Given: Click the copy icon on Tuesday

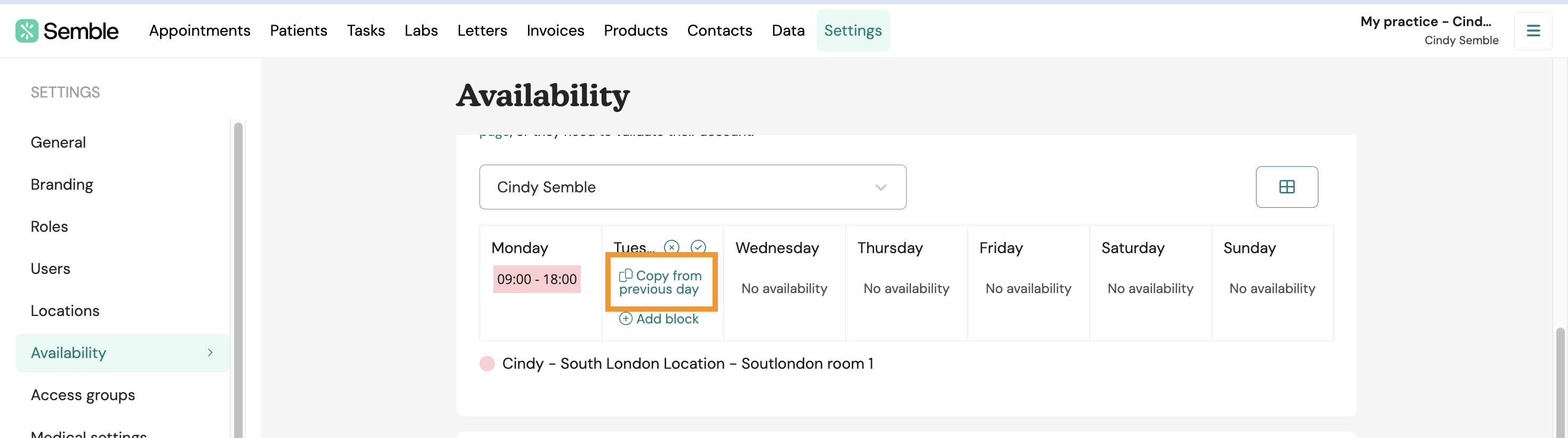Looking at the screenshot, I should tap(626, 275).
